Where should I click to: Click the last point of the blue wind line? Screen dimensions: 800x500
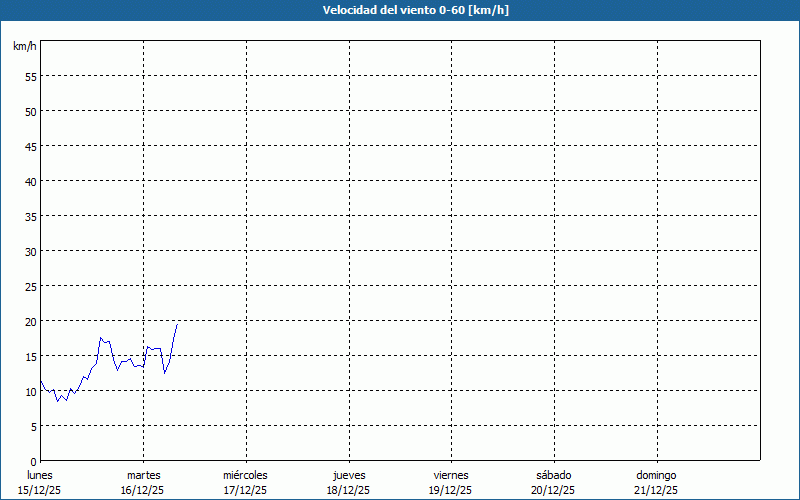pyautogui.click(x=177, y=324)
